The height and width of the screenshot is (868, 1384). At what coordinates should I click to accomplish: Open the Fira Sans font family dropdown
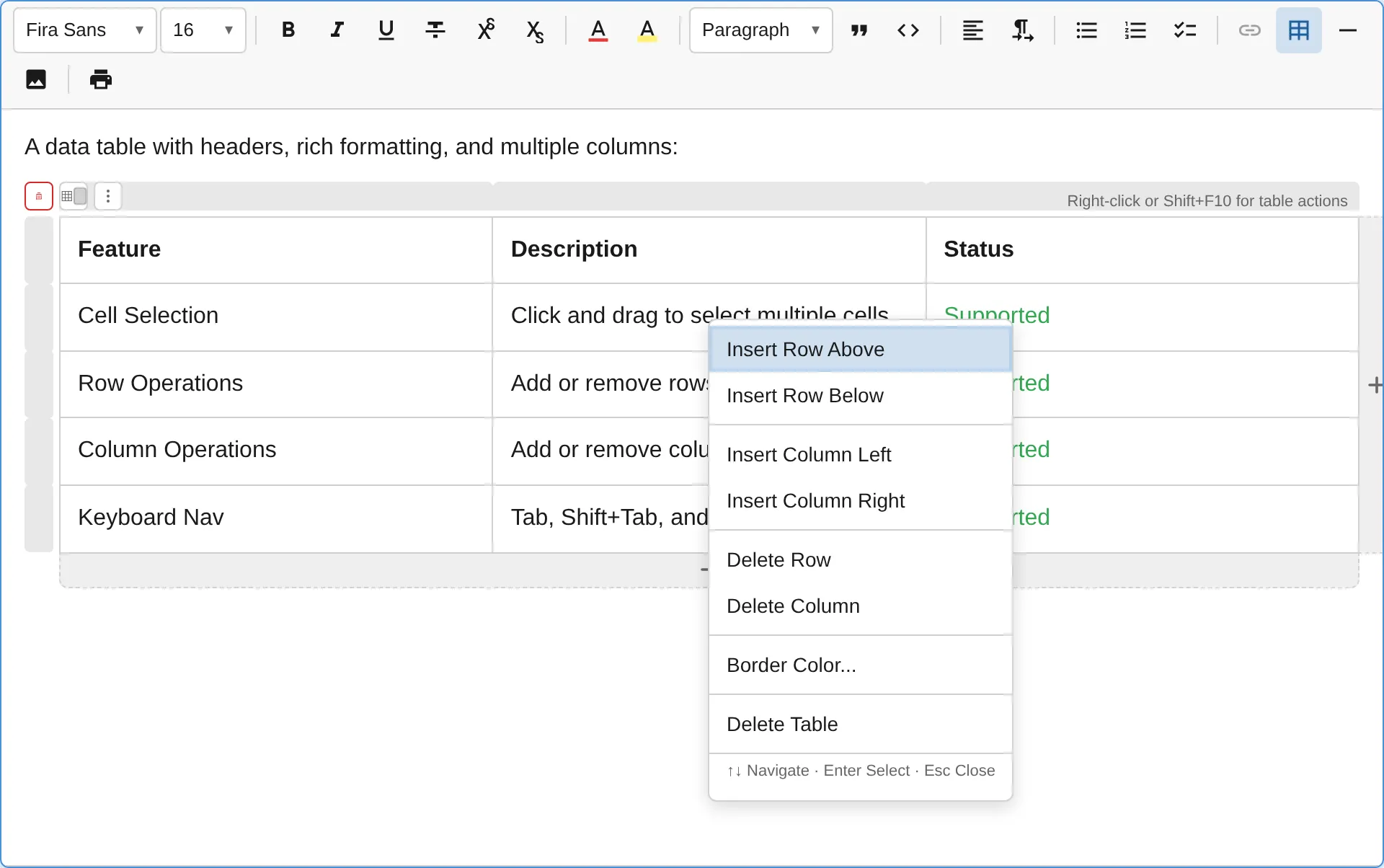pyautogui.click(x=84, y=30)
